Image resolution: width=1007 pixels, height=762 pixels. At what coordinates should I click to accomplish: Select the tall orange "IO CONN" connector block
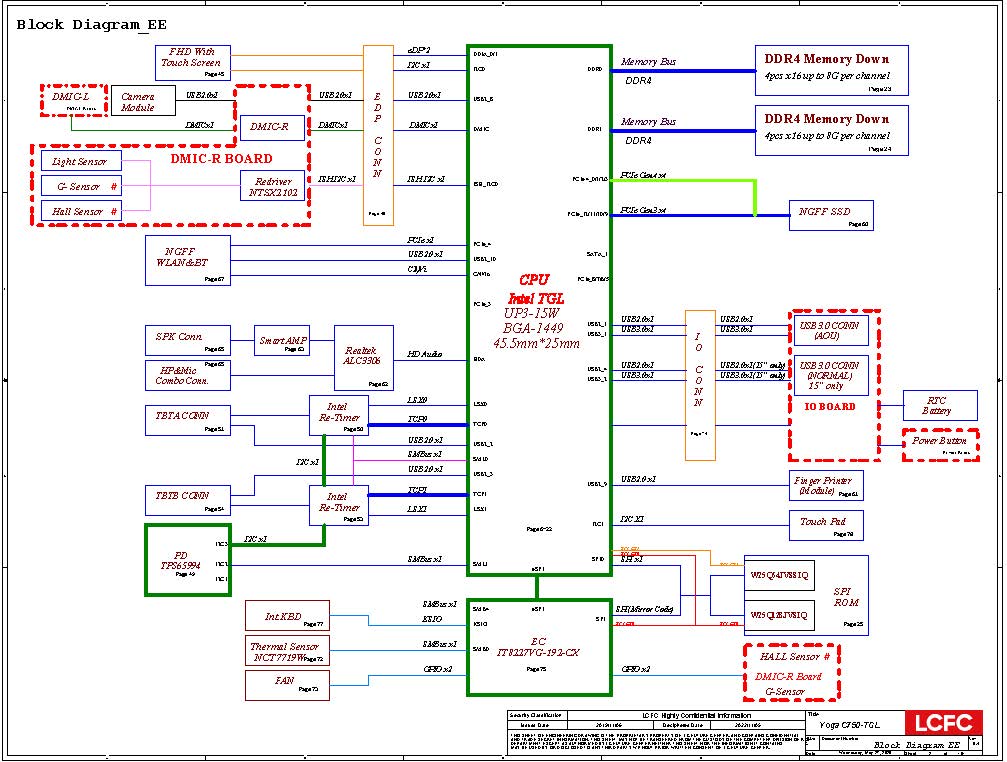[700, 385]
